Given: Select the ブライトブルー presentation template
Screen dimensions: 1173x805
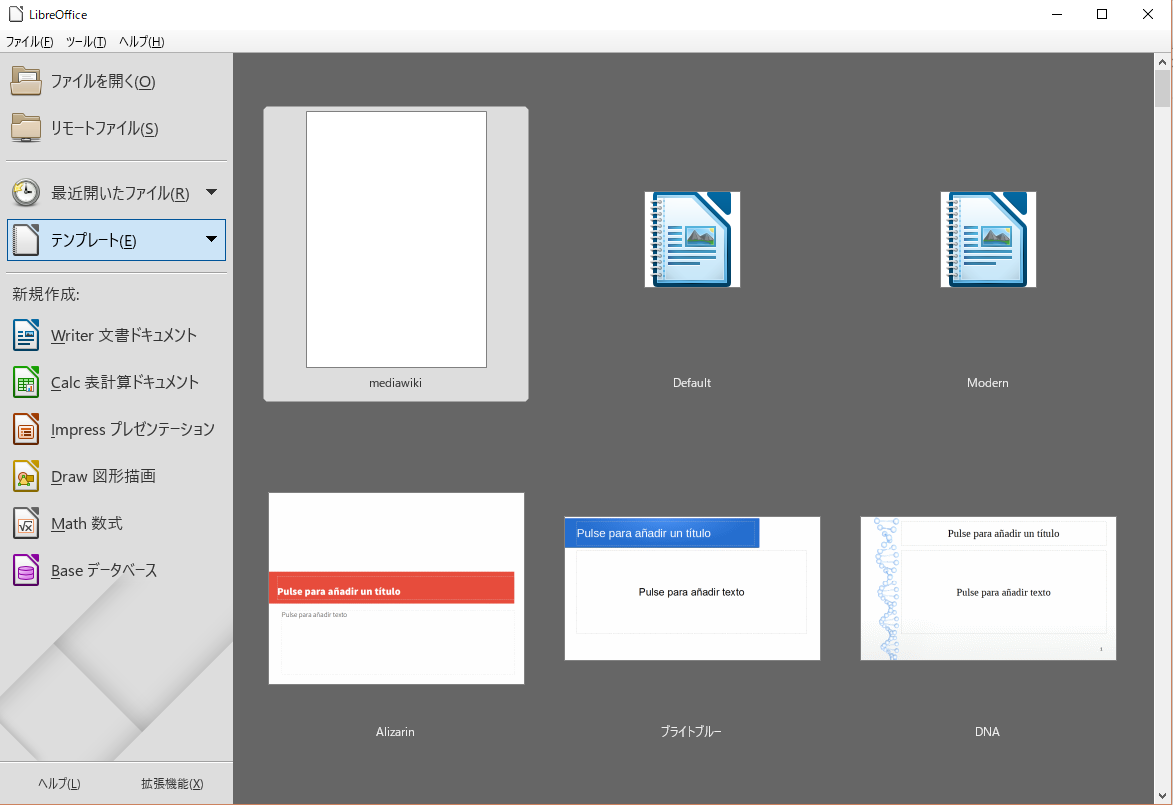Looking at the screenshot, I should tap(692, 588).
